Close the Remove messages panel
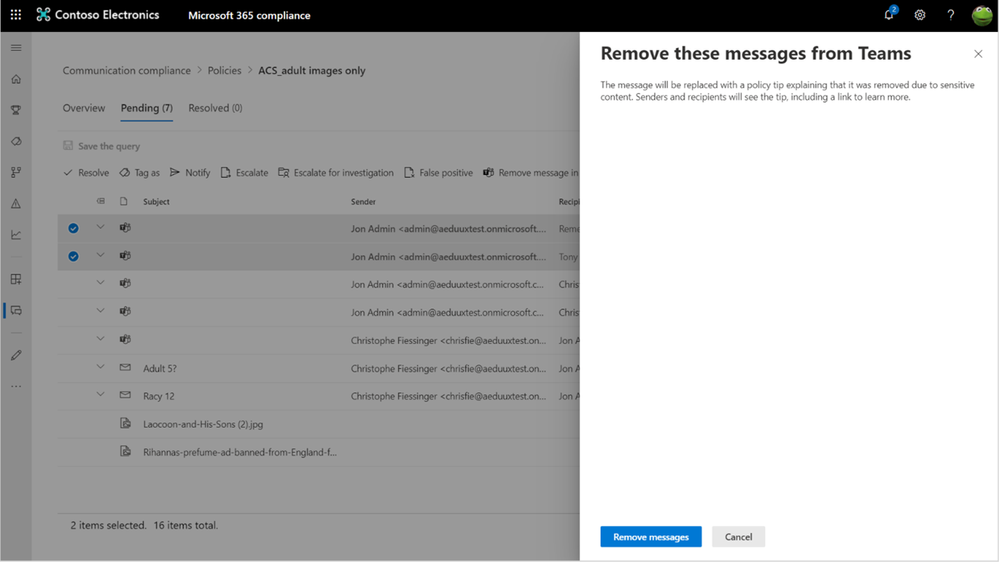 click(x=978, y=54)
